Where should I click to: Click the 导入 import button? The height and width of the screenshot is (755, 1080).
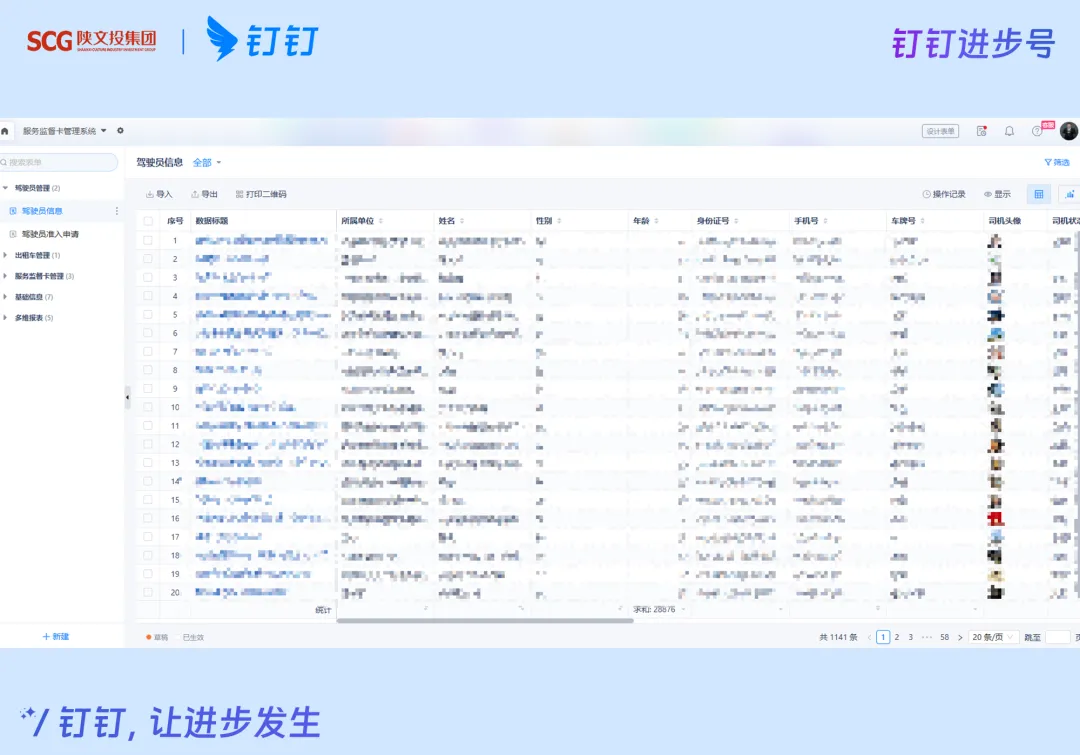(159, 194)
